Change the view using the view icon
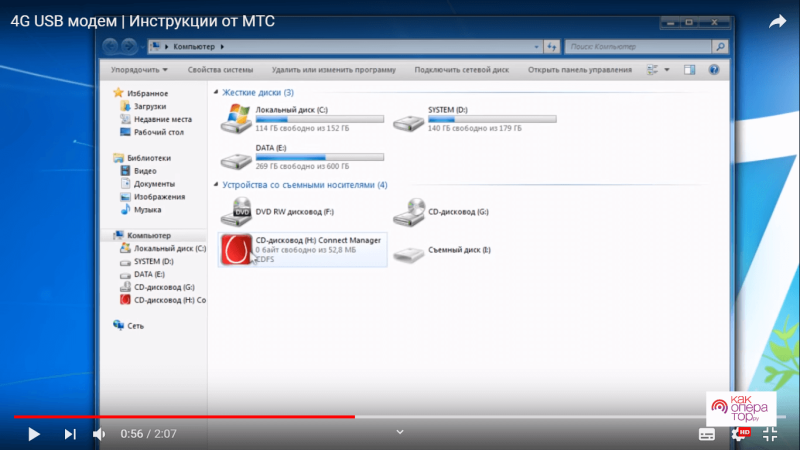The height and width of the screenshot is (450, 800). (x=652, y=70)
